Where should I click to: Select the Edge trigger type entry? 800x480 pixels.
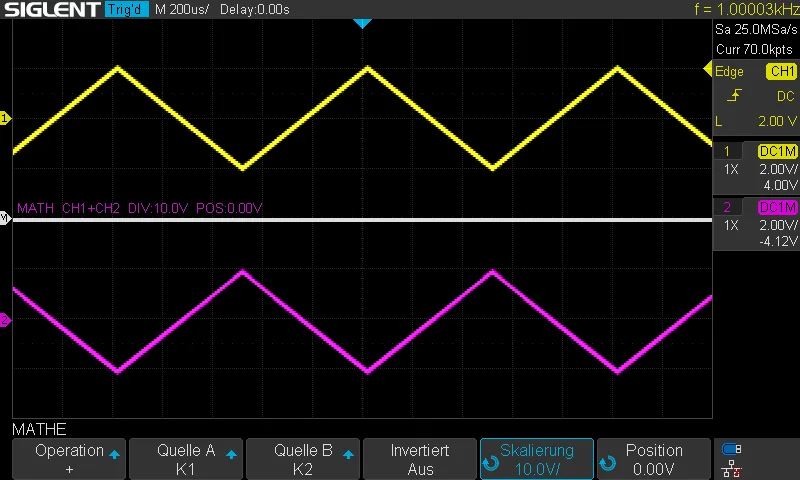(729, 71)
